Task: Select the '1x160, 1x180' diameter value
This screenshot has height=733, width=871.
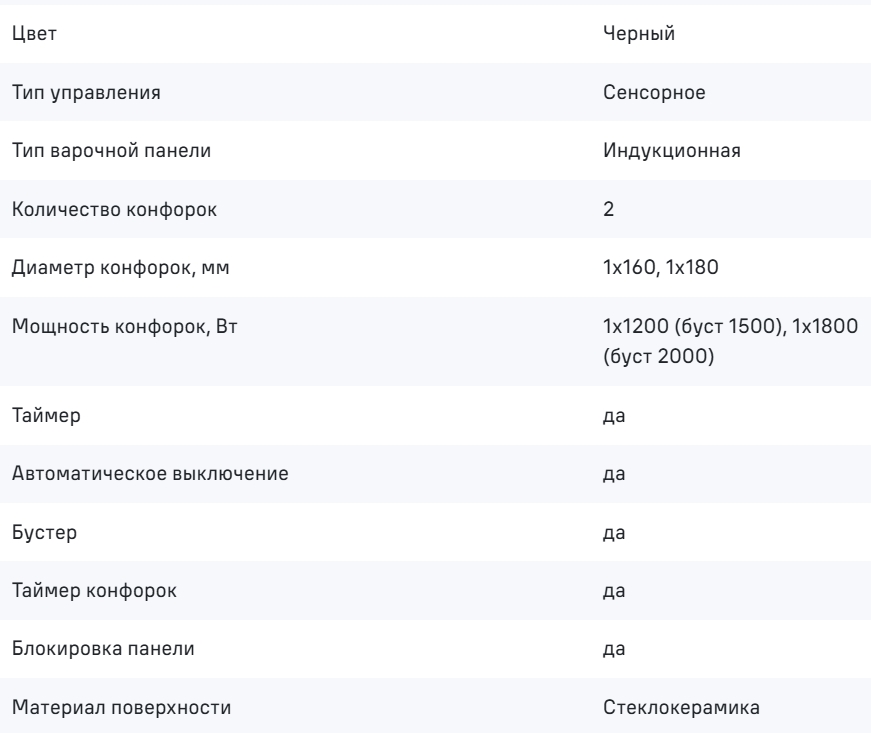Action: 660,268
